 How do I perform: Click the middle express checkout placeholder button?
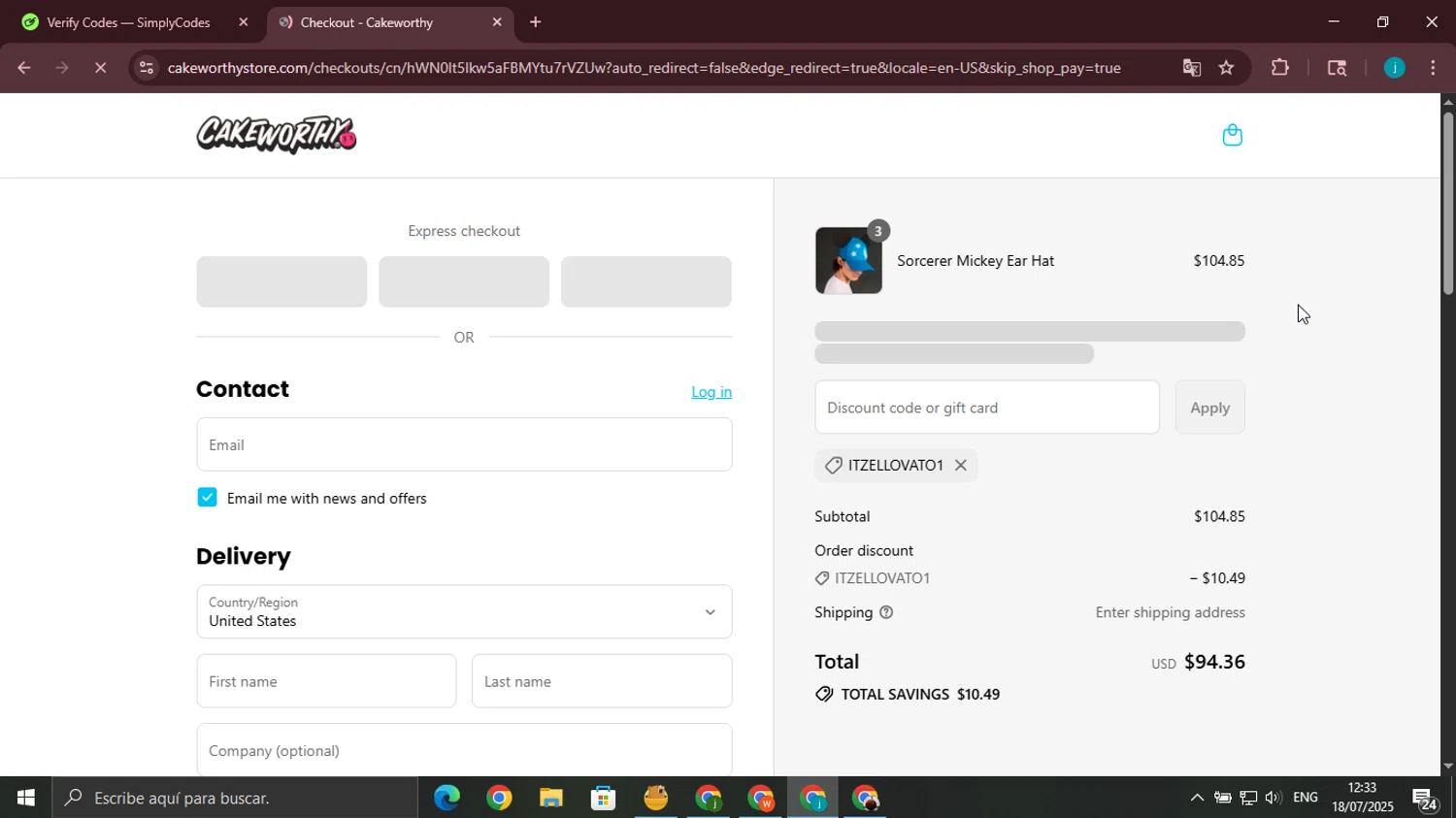(464, 281)
